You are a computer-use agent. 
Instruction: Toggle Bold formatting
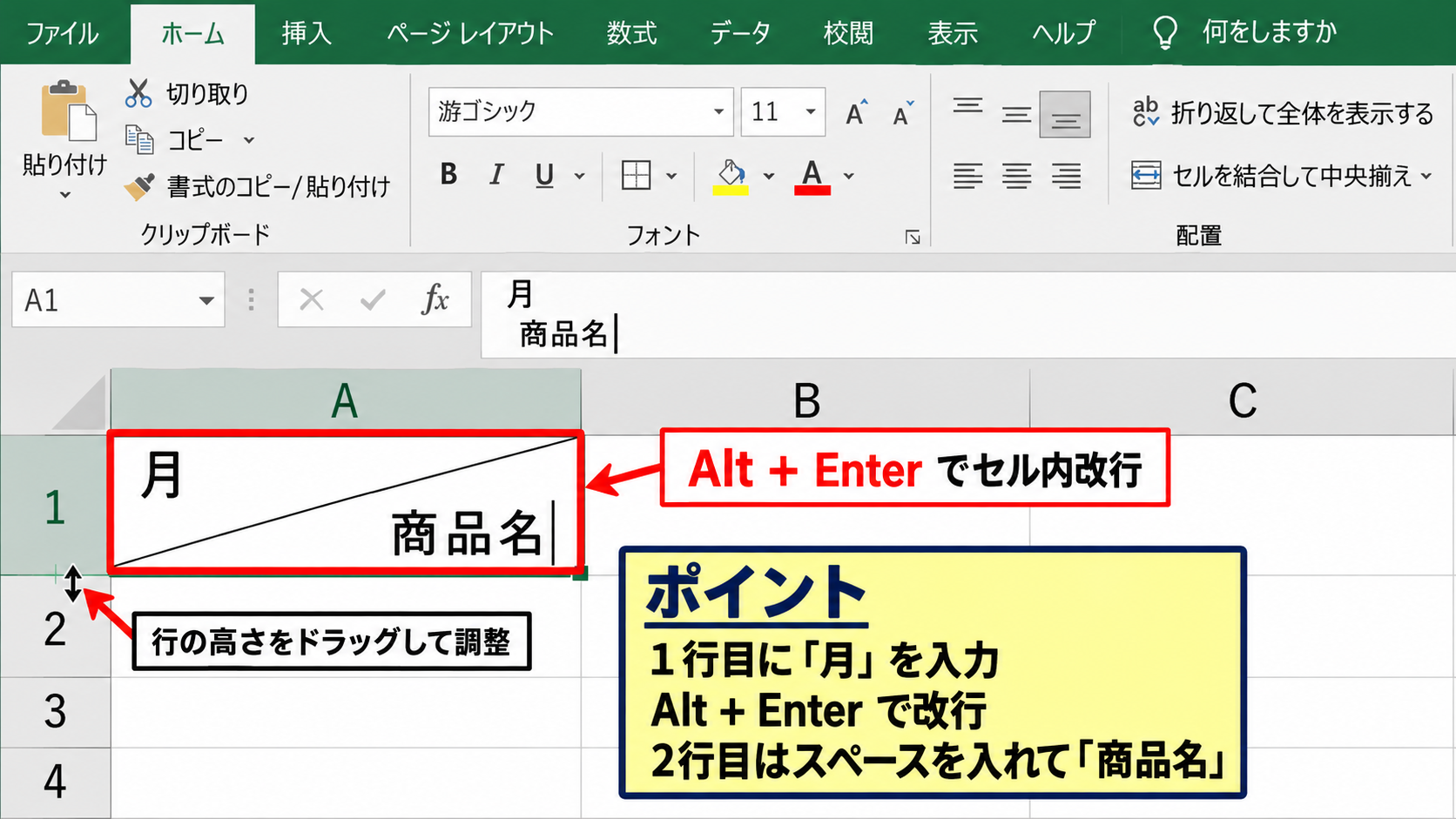click(449, 175)
